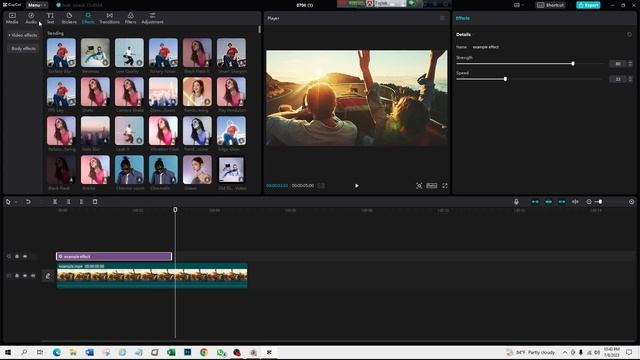This screenshot has width=640, height=360.
Task: Choose the Camera Shake effect thumbnail
Action: pos(129,92)
